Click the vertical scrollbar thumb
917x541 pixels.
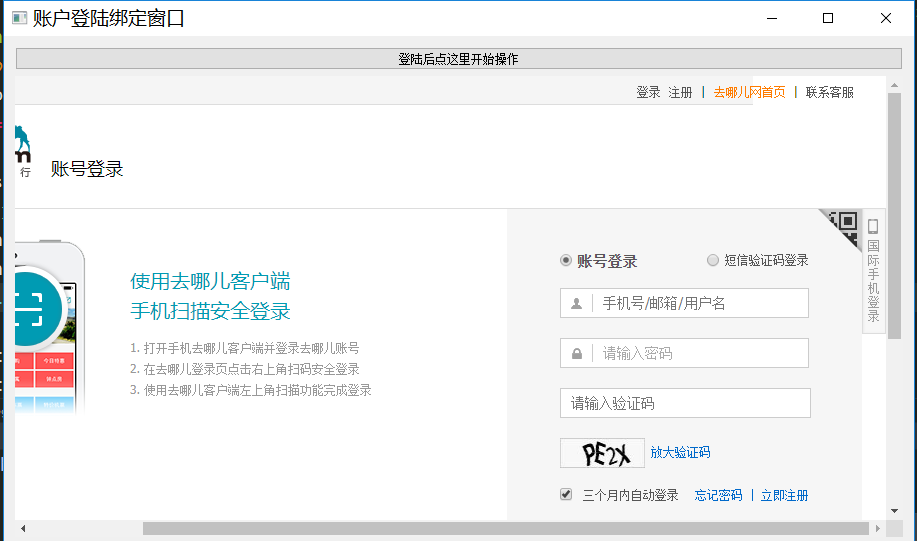click(x=894, y=216)
